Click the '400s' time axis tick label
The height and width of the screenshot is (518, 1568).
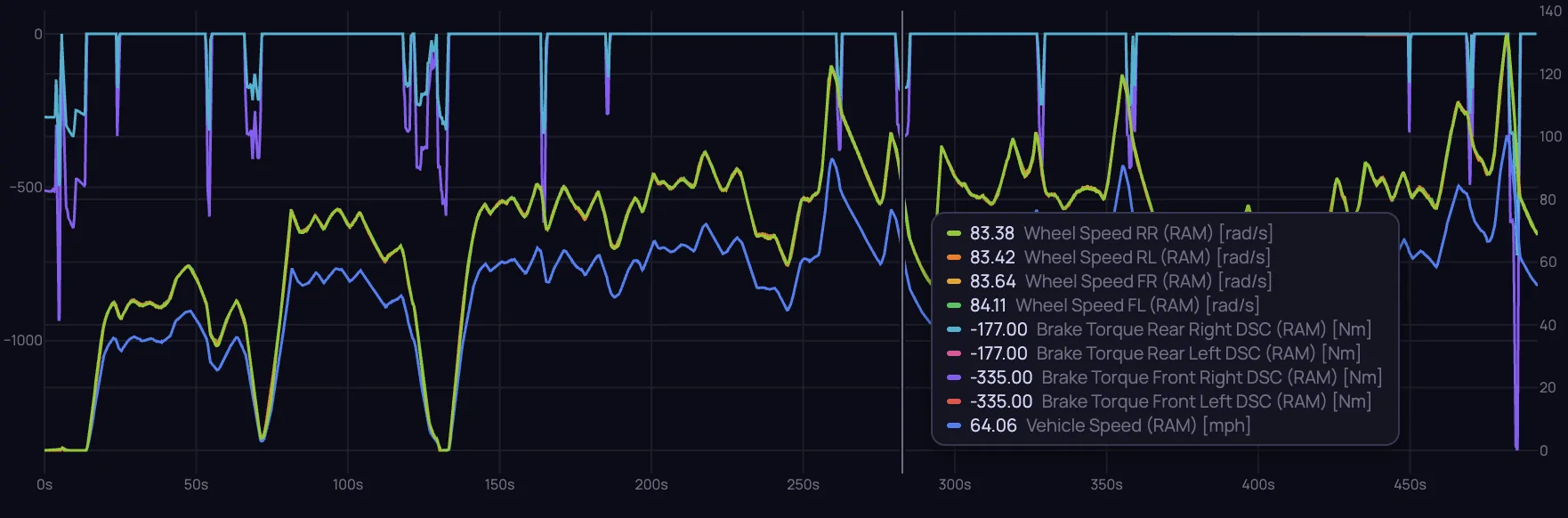click(x=1258, y=485)
